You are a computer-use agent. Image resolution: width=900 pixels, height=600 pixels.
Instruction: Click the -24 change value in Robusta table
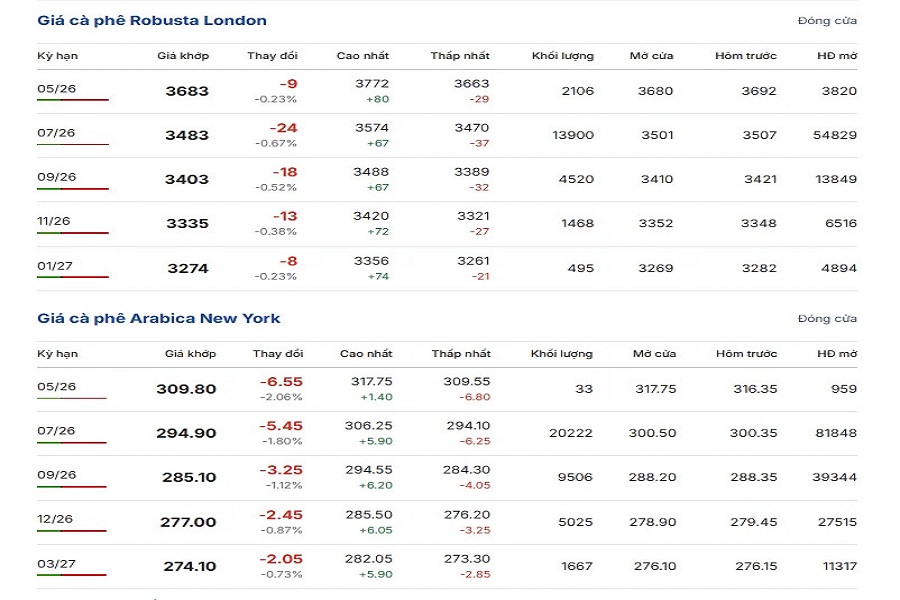point(283,128)
